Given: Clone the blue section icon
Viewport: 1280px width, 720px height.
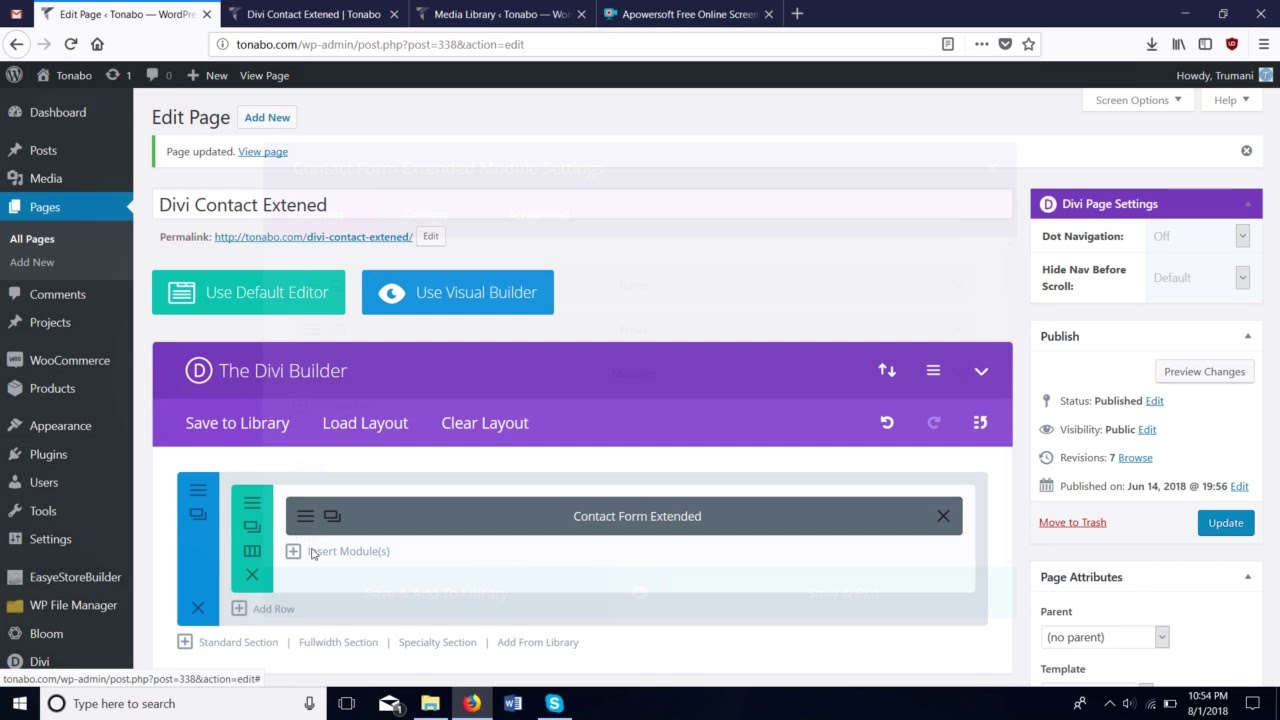Looking at the screenshot, I should point(198,514).
